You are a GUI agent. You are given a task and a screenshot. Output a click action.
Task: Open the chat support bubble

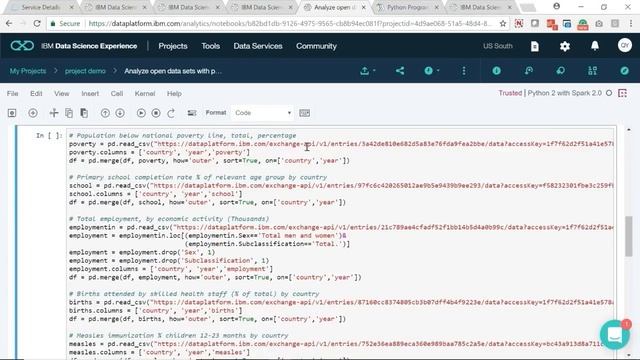[x=615, y=335]
